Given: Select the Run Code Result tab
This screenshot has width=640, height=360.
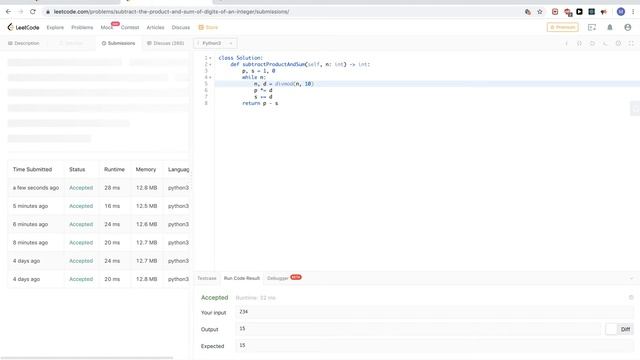Looking at the screenshot, I should [242, 278].
